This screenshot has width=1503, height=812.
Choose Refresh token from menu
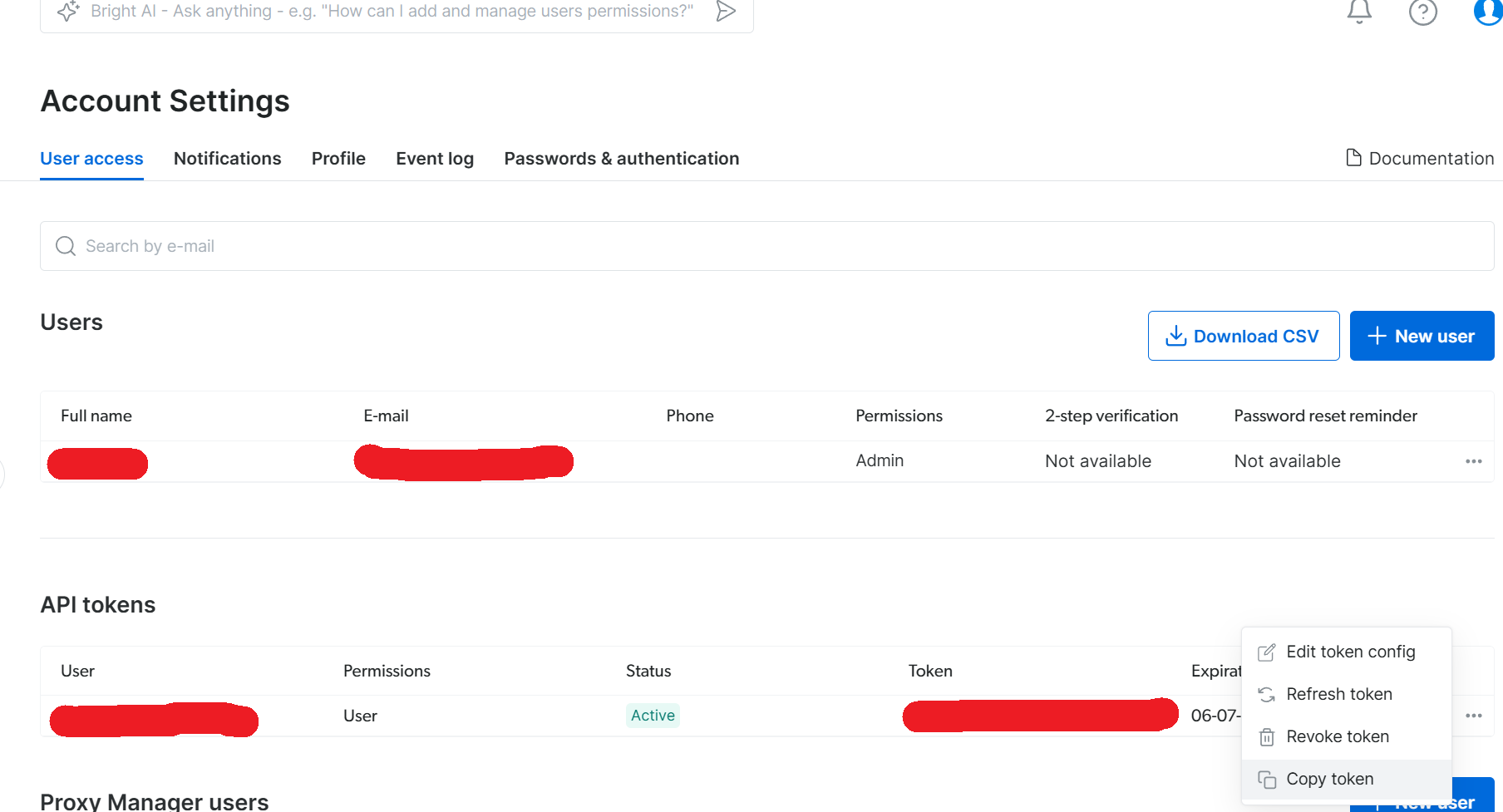[1338, 695]
